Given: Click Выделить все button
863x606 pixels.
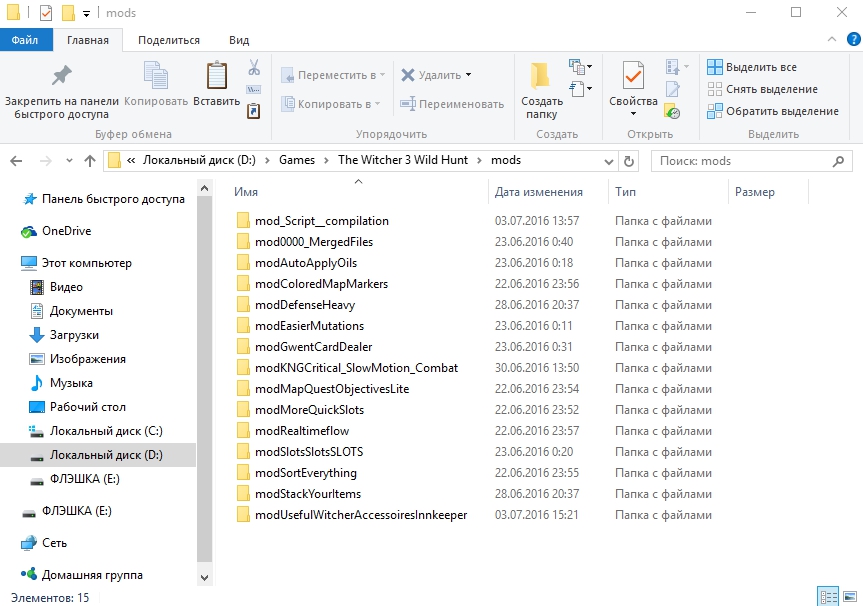Looking at the screenshot, I should pos(752,67).
